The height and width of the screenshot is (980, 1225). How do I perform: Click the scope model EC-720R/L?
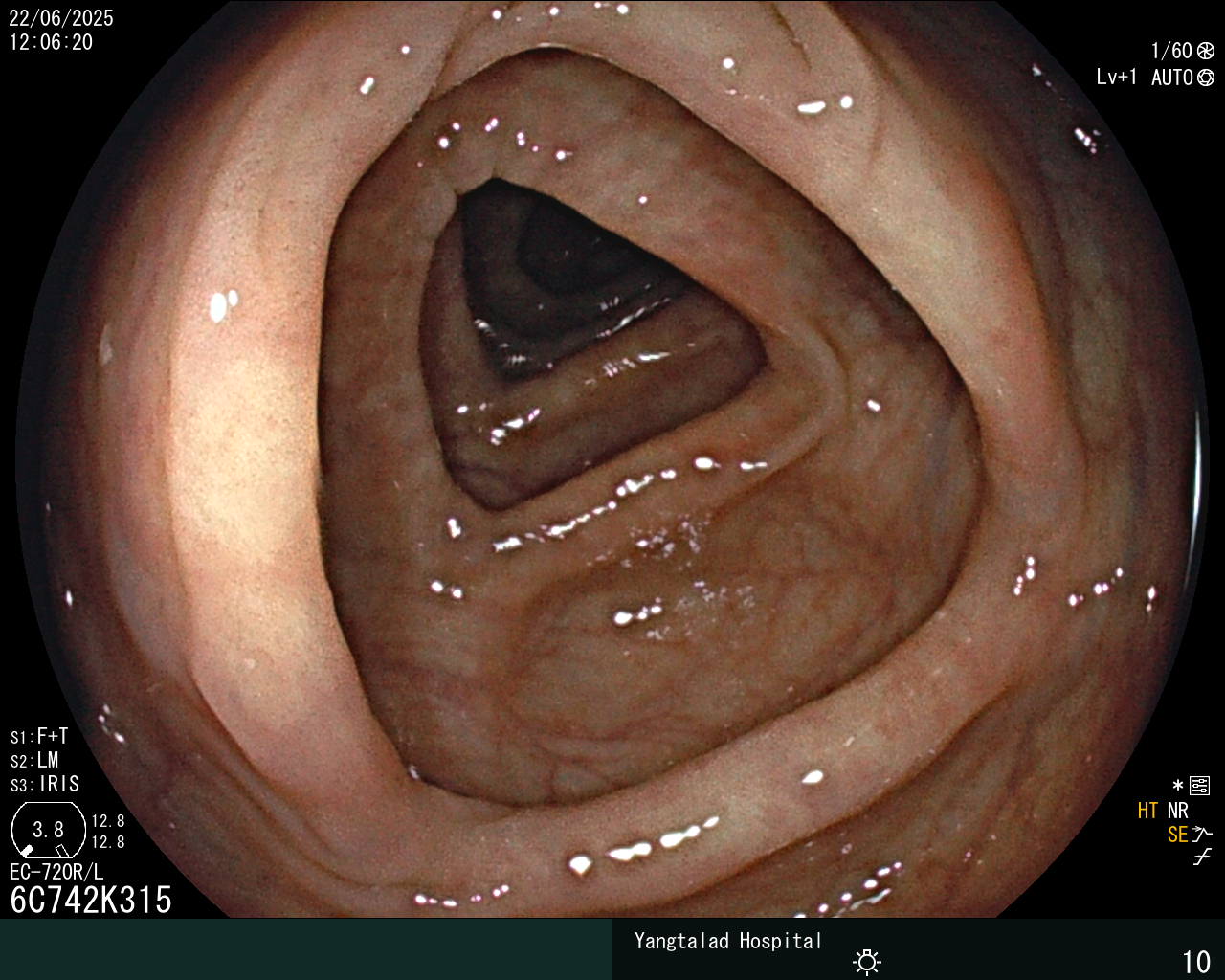[x=56, y=872]
